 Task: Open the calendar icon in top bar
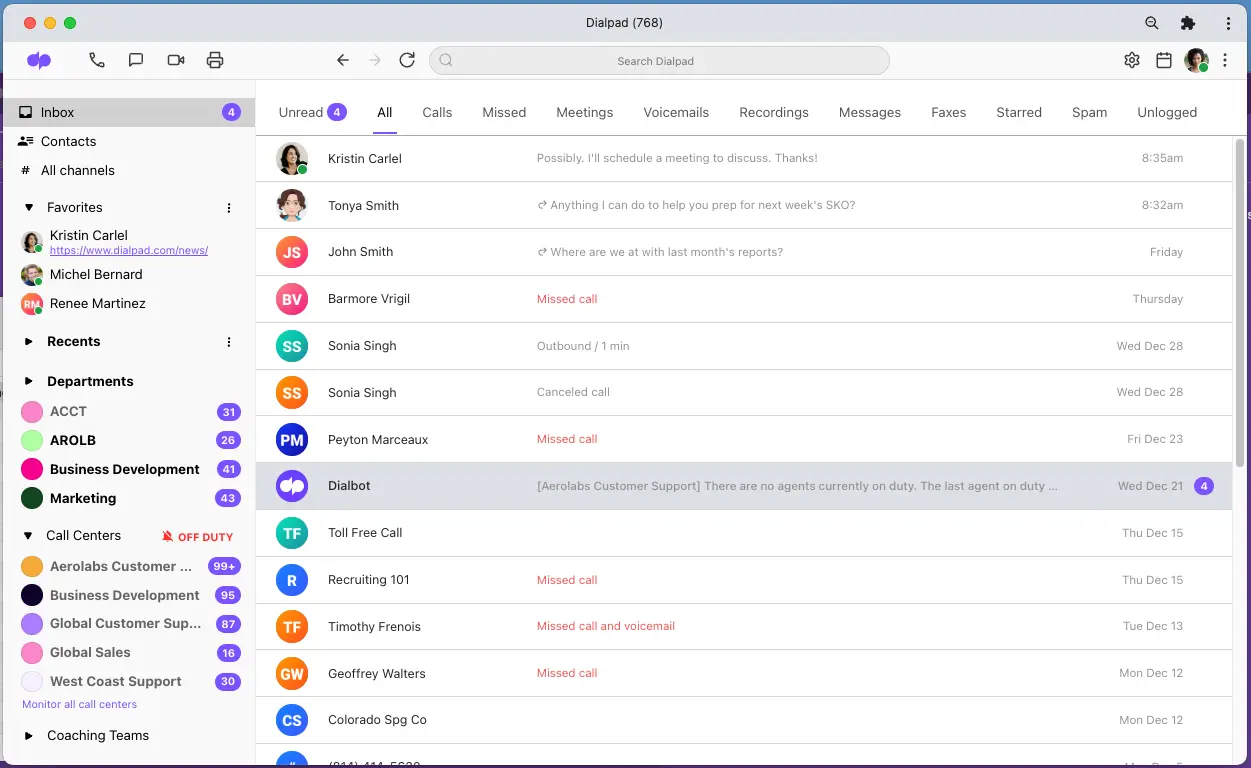(x=1164, y=60)
